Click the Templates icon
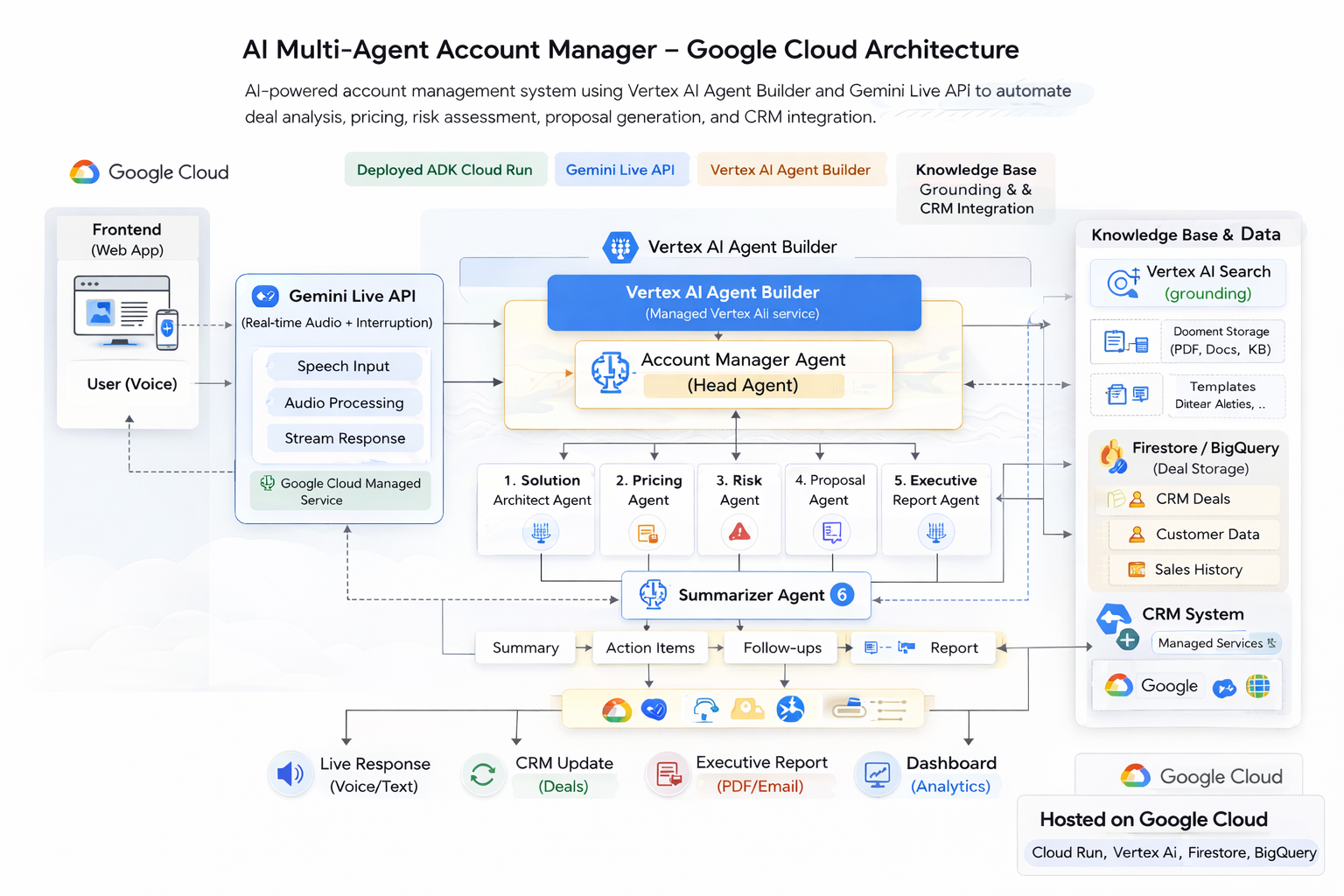This screenshot has width=1344, height=896. coord(1128,395)
